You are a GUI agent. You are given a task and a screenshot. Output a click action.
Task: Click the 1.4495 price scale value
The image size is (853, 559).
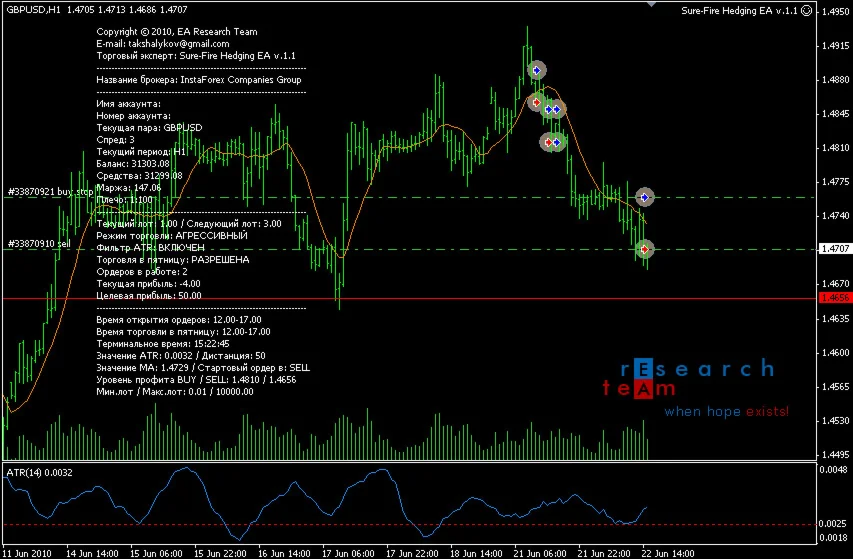click(836, 455)
